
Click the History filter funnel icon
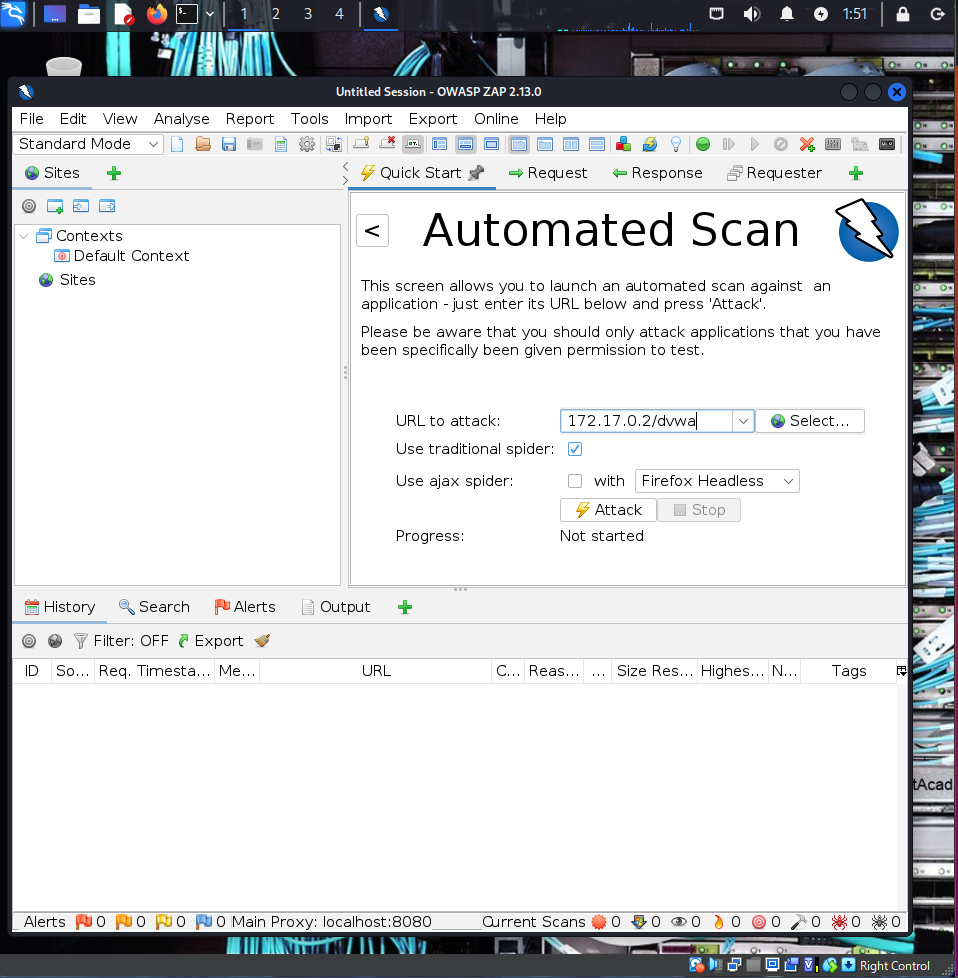(80, 641)
